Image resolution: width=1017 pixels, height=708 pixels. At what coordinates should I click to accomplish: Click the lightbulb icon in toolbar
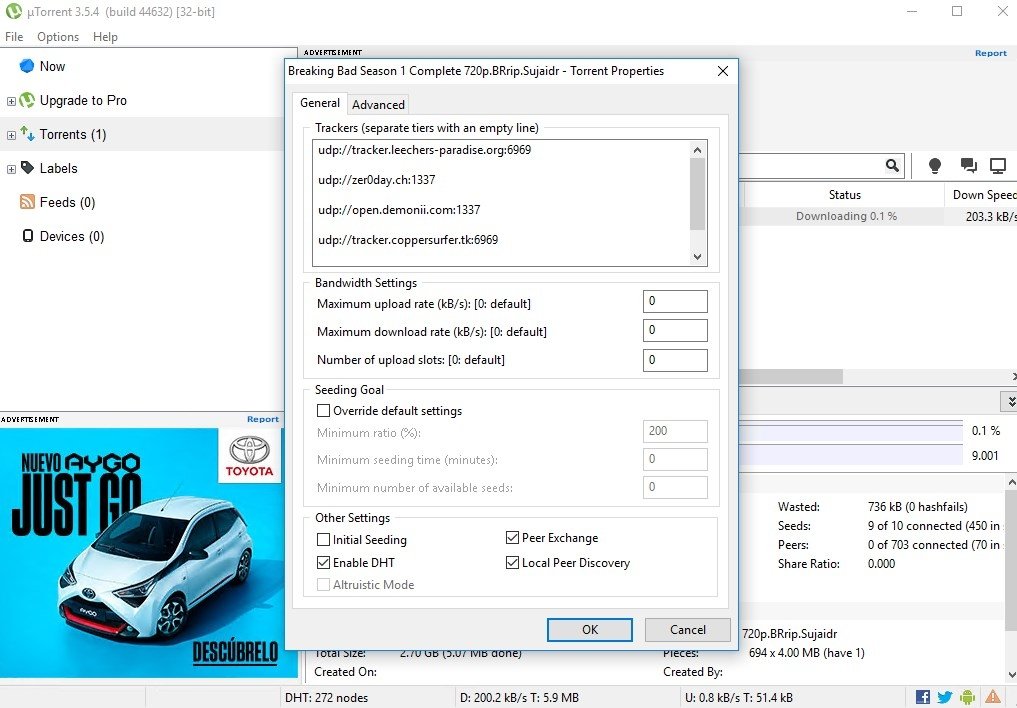pos(935,166)
